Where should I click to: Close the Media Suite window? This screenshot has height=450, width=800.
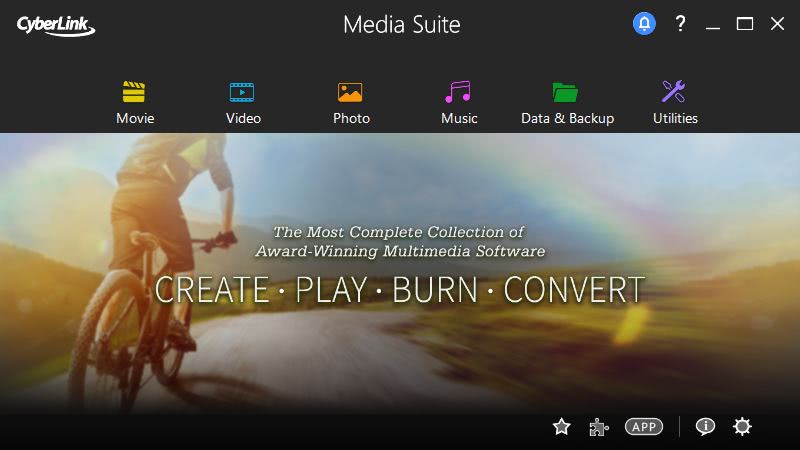[777, 23]
